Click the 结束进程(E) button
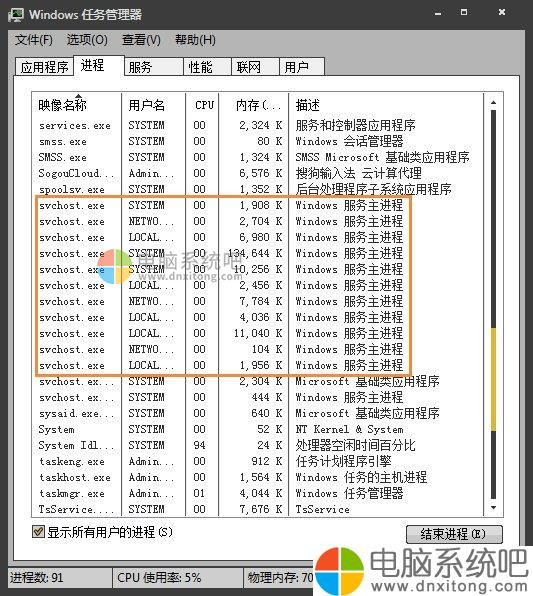Screen dimensions: 533x596 454,534
